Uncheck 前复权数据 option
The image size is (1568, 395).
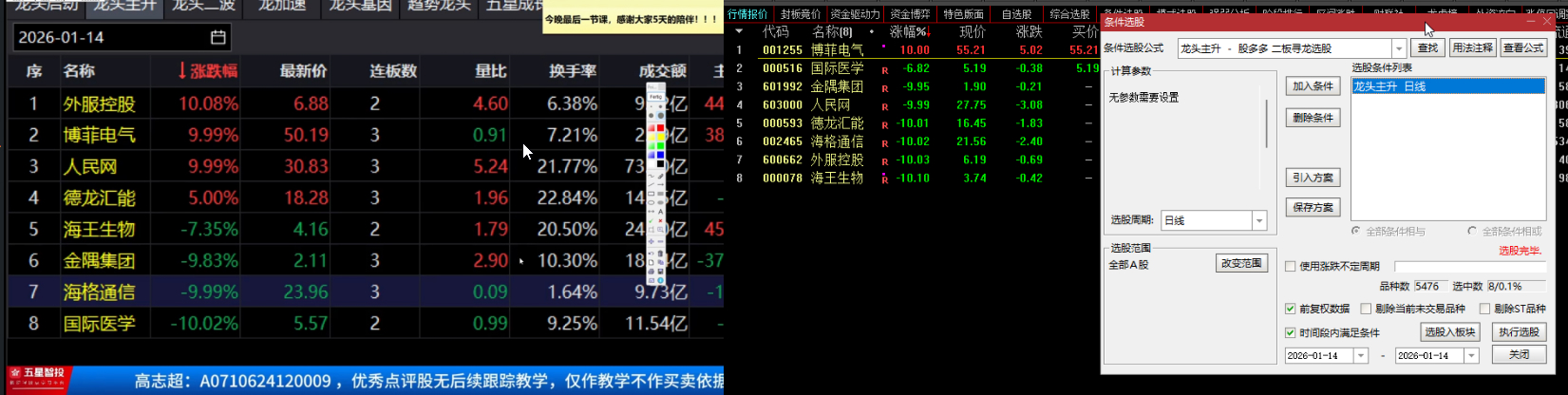point(1290,309)
